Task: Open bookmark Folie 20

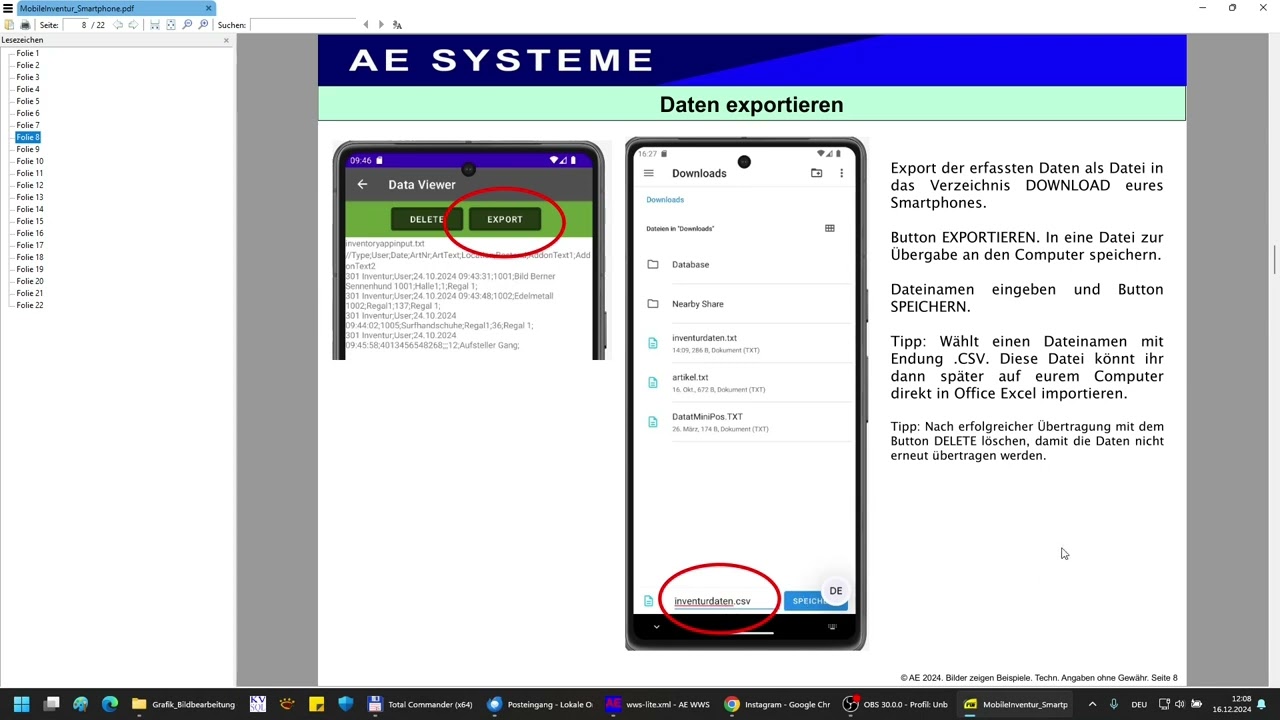Action: coord(30,281)
